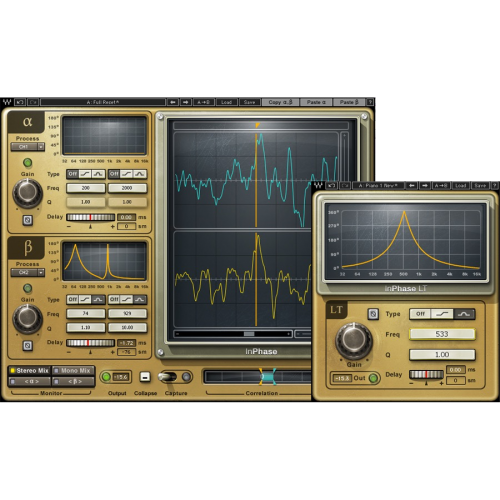
Task: Click Load in the InPhase toolbar
Action: click(x=227, y=102)
